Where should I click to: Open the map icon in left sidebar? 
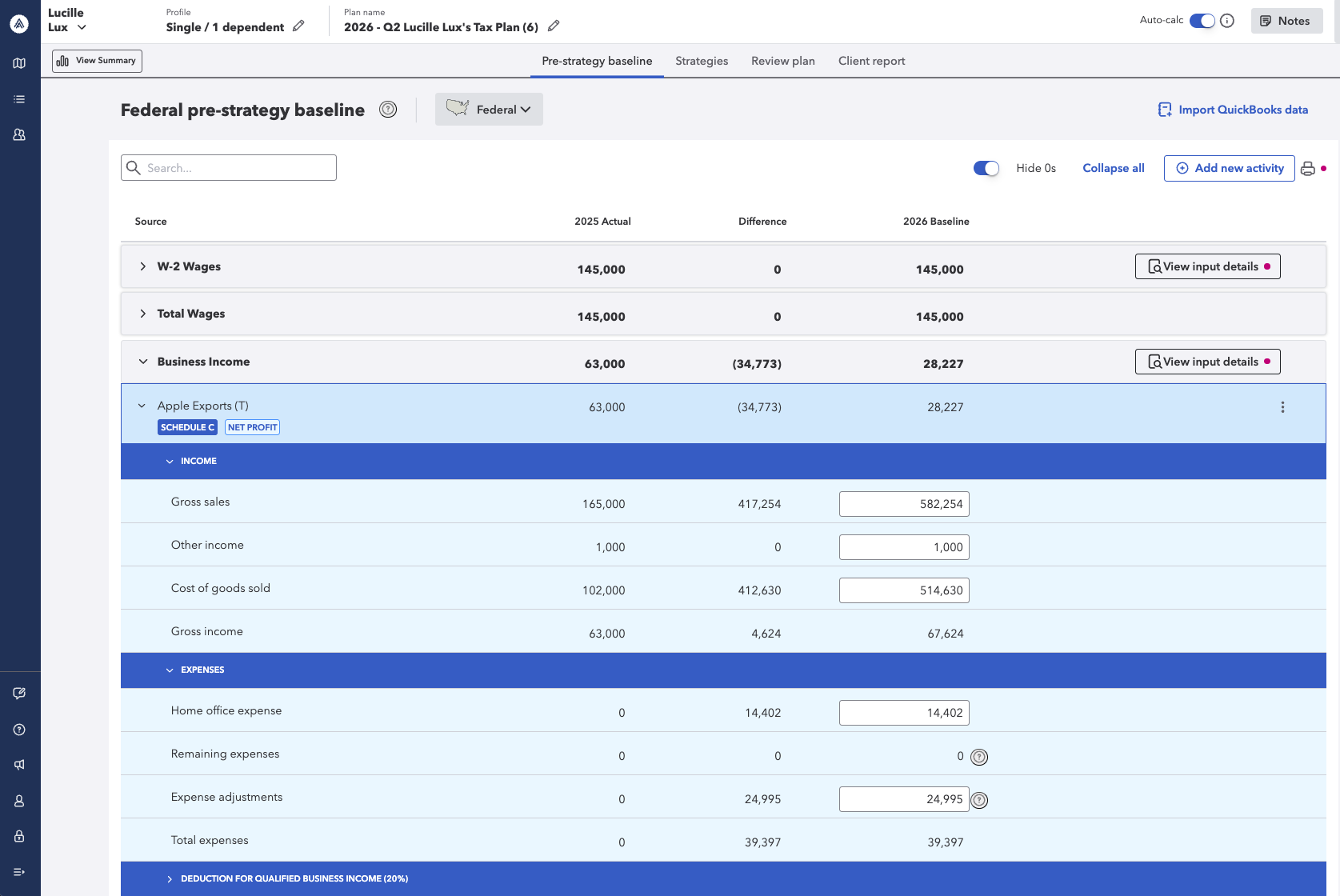(x=19, y=63)
